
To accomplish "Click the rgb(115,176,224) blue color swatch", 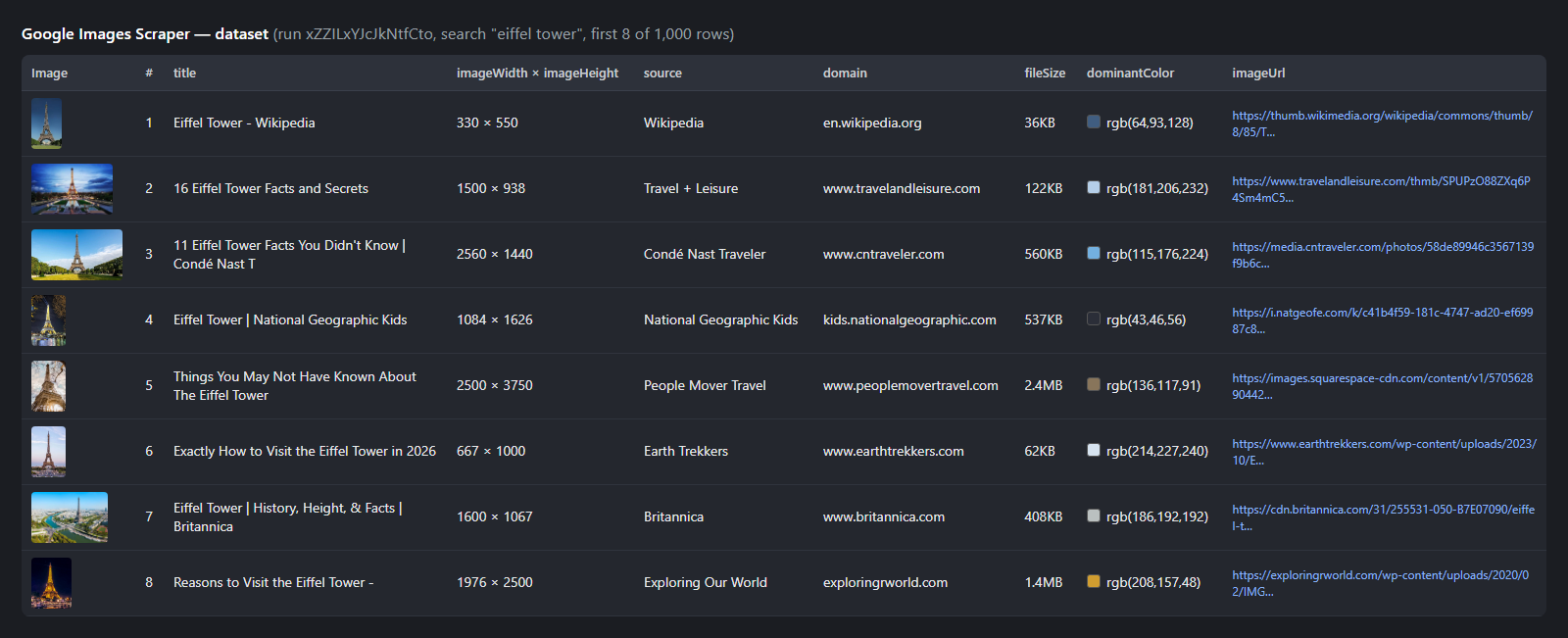I will point(1094,254).
